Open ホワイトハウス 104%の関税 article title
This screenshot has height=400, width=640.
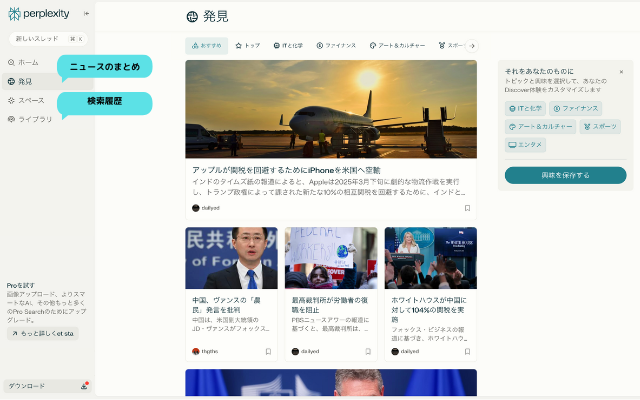(x=429, y=310)
